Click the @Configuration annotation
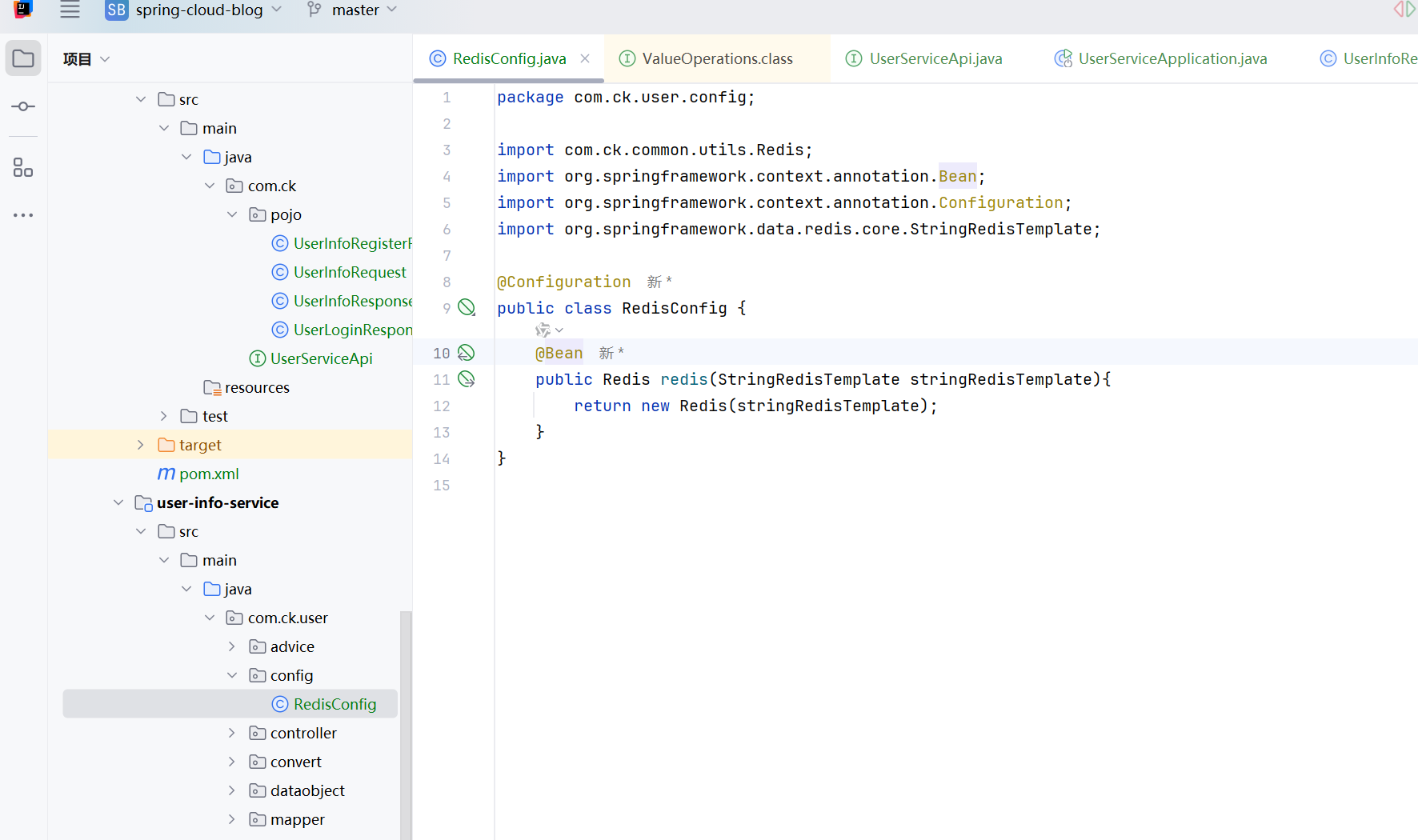Screen dimensions: 1418x840 coord(564,282)
